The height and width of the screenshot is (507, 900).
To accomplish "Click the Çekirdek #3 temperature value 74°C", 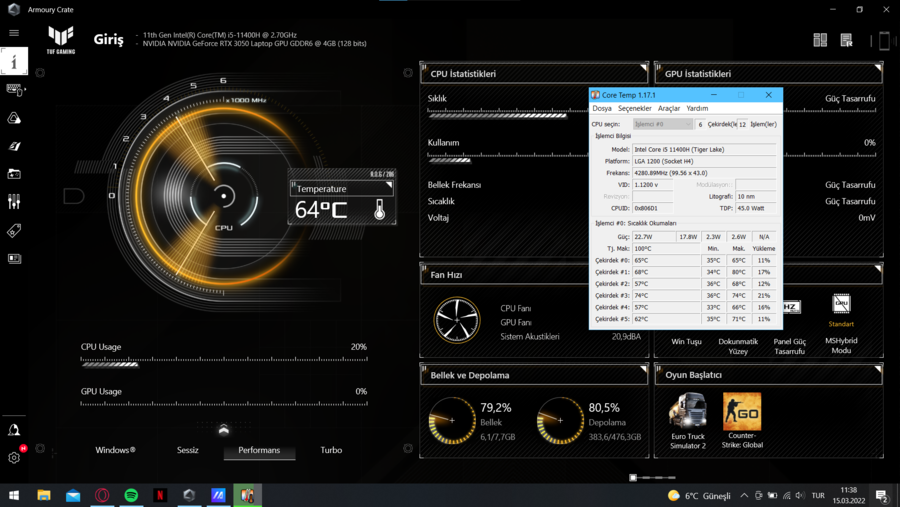I will (666, 295).
